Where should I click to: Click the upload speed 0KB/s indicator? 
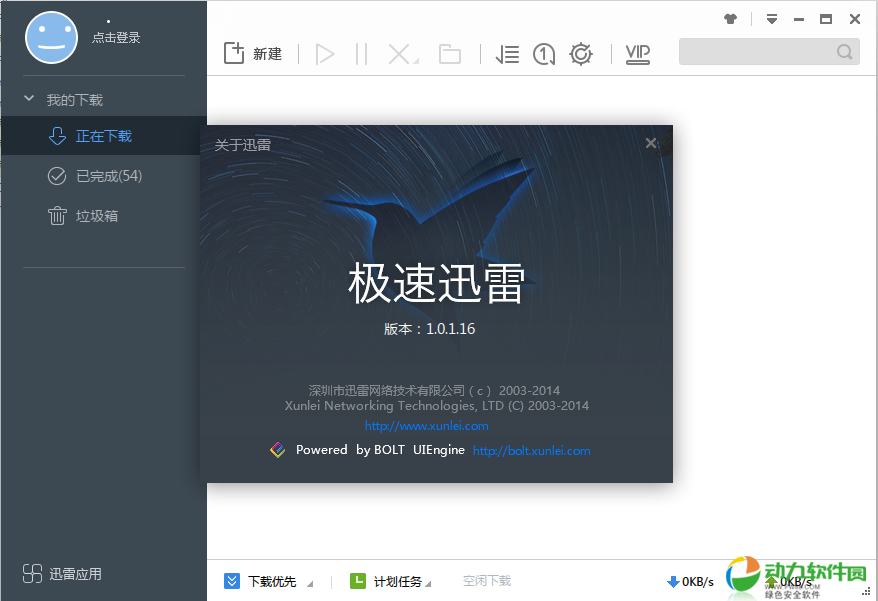coord(790,582)
